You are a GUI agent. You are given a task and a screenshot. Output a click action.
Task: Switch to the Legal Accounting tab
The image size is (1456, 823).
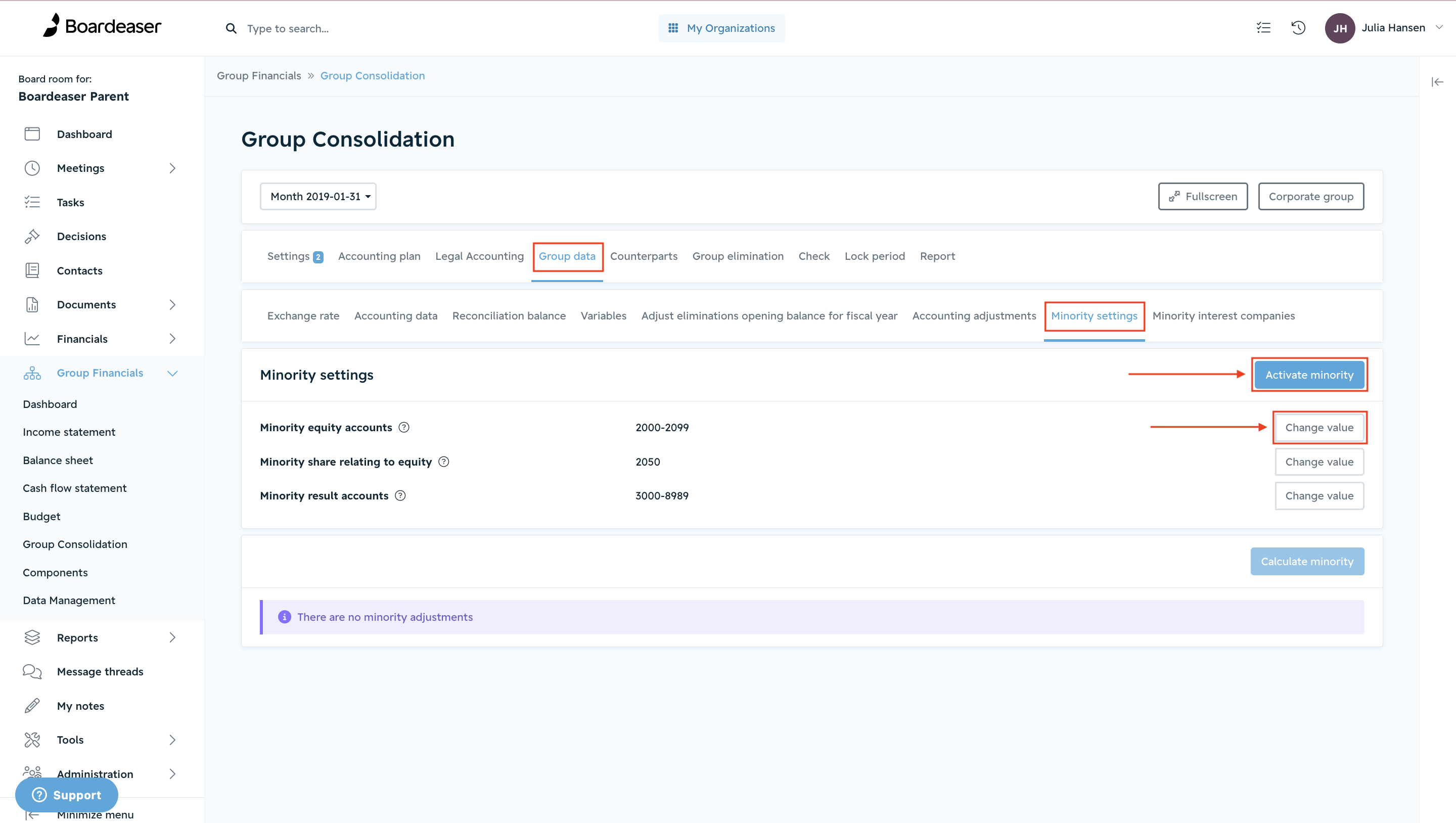[x=479, y=256]
